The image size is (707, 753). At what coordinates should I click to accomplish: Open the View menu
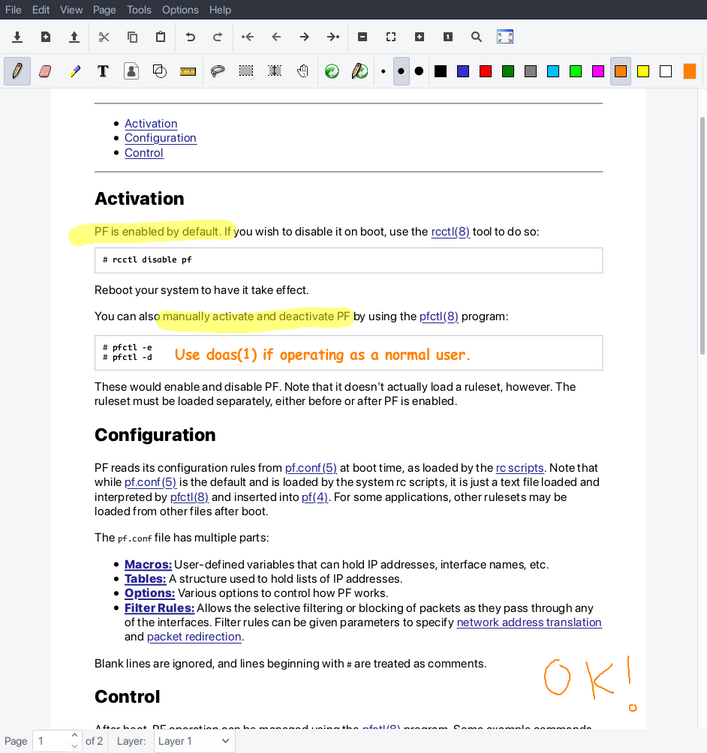(x=71, y=10)
